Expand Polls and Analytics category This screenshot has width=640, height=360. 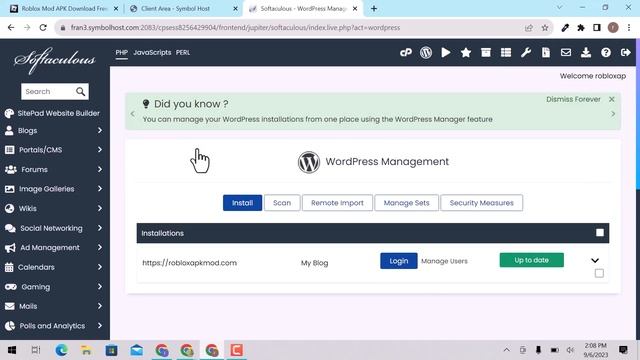pyautogui.click(x=53, y=326)
